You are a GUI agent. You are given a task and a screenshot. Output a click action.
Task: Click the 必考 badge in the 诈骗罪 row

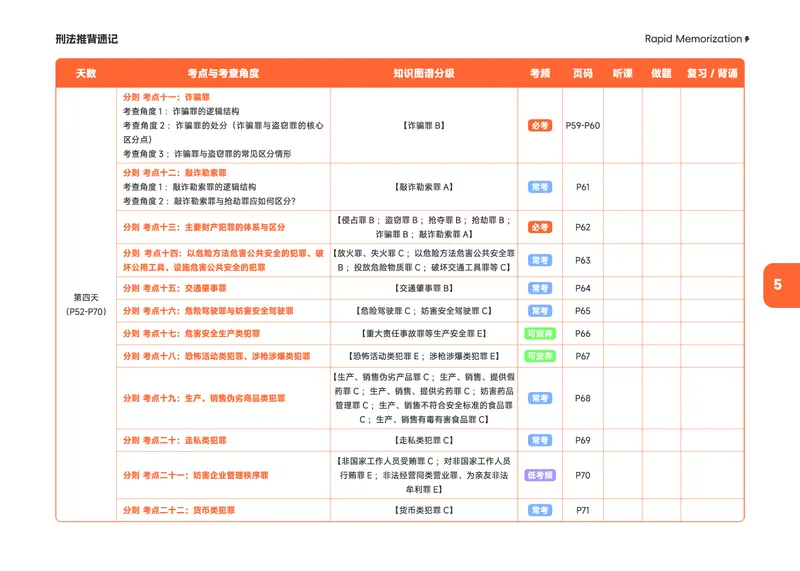pos(540,126)
